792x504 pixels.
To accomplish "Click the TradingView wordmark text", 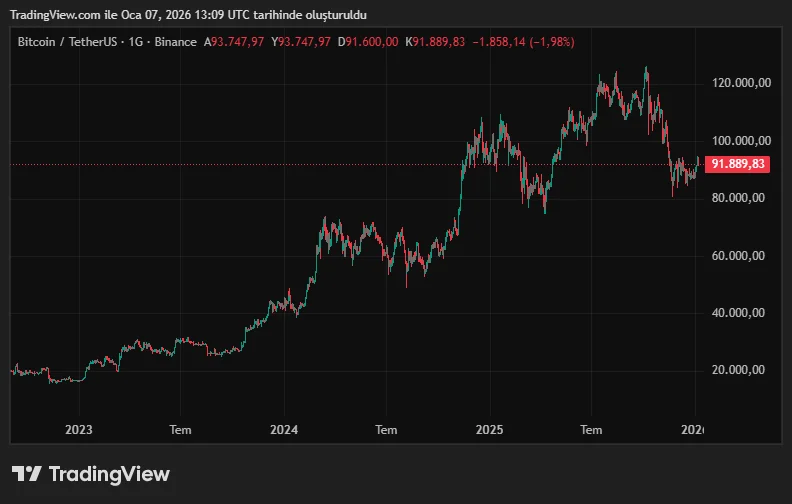I will tap(109, 474).
